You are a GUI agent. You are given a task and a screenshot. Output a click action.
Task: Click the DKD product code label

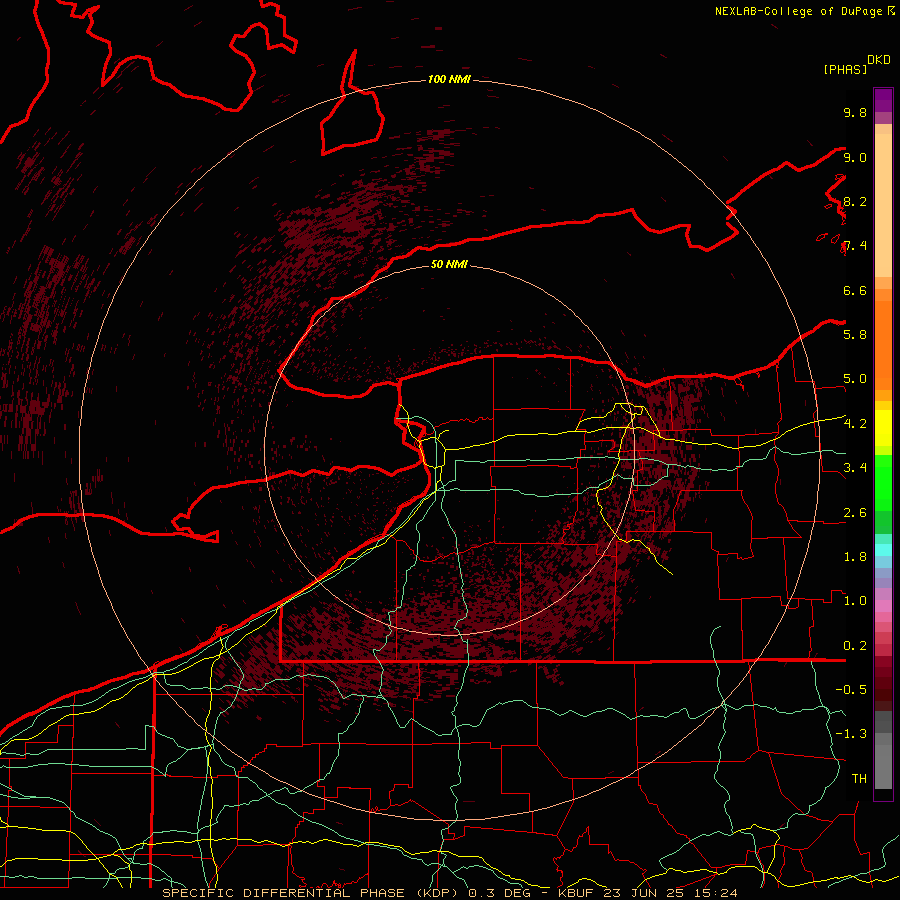pos(879,60)
